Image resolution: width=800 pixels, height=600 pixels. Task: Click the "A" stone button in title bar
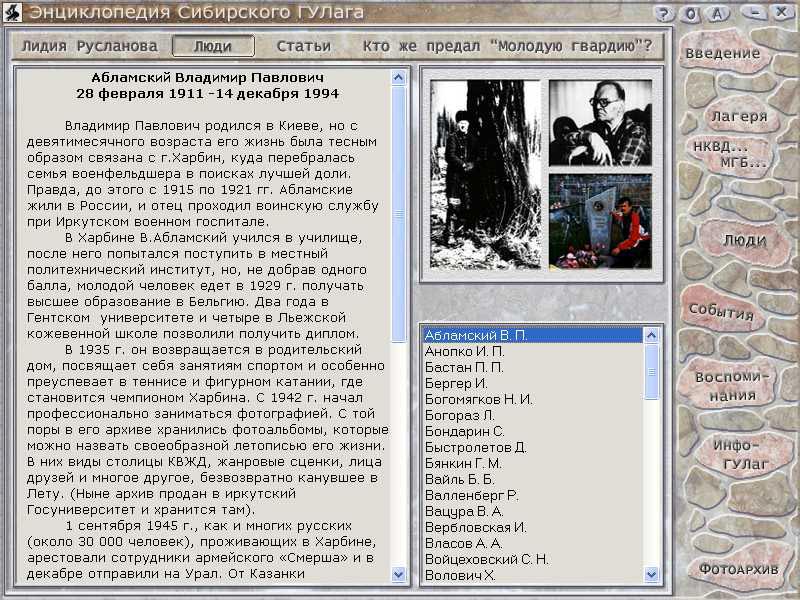tap(718, 13)
